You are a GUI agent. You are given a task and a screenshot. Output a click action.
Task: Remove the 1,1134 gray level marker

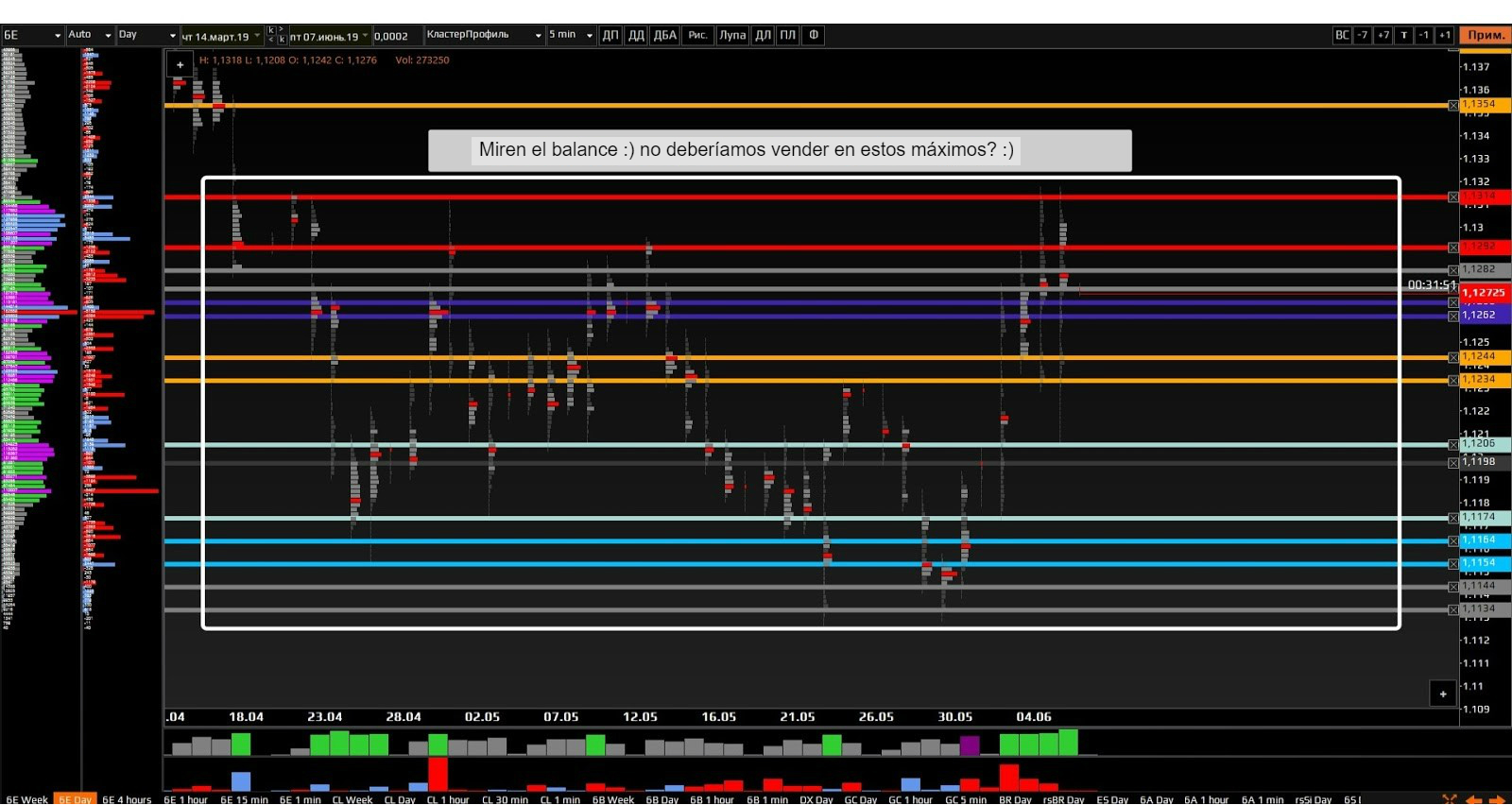pyautogui.click(x=1453, y=609)
